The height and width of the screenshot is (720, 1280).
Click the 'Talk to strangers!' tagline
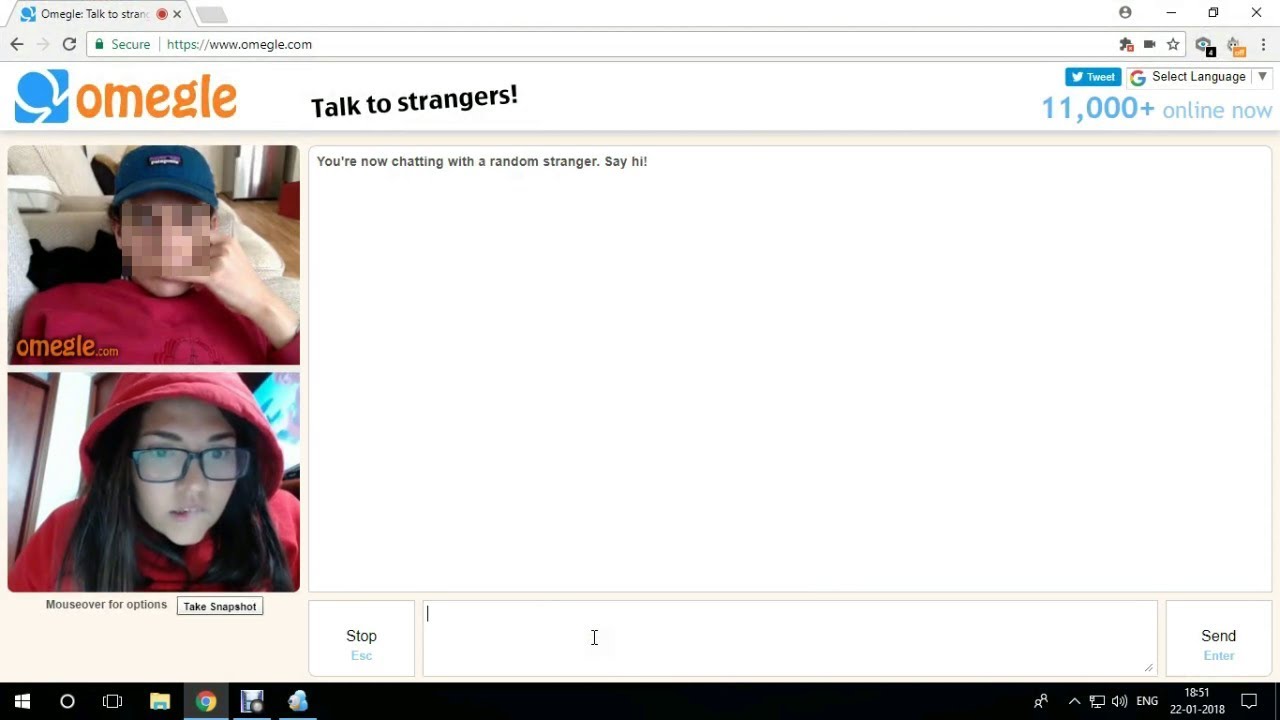coord(414,100)
